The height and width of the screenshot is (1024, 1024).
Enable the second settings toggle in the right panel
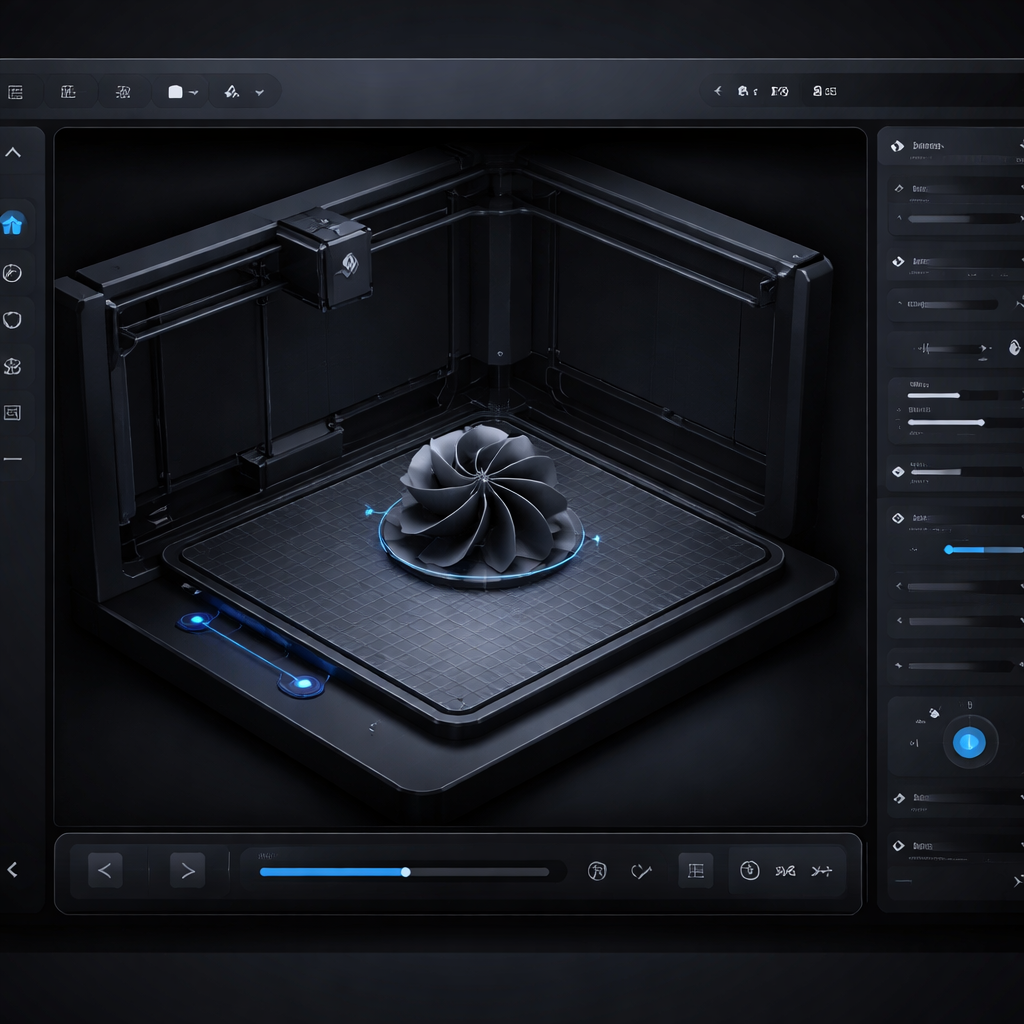click(897, 186)
